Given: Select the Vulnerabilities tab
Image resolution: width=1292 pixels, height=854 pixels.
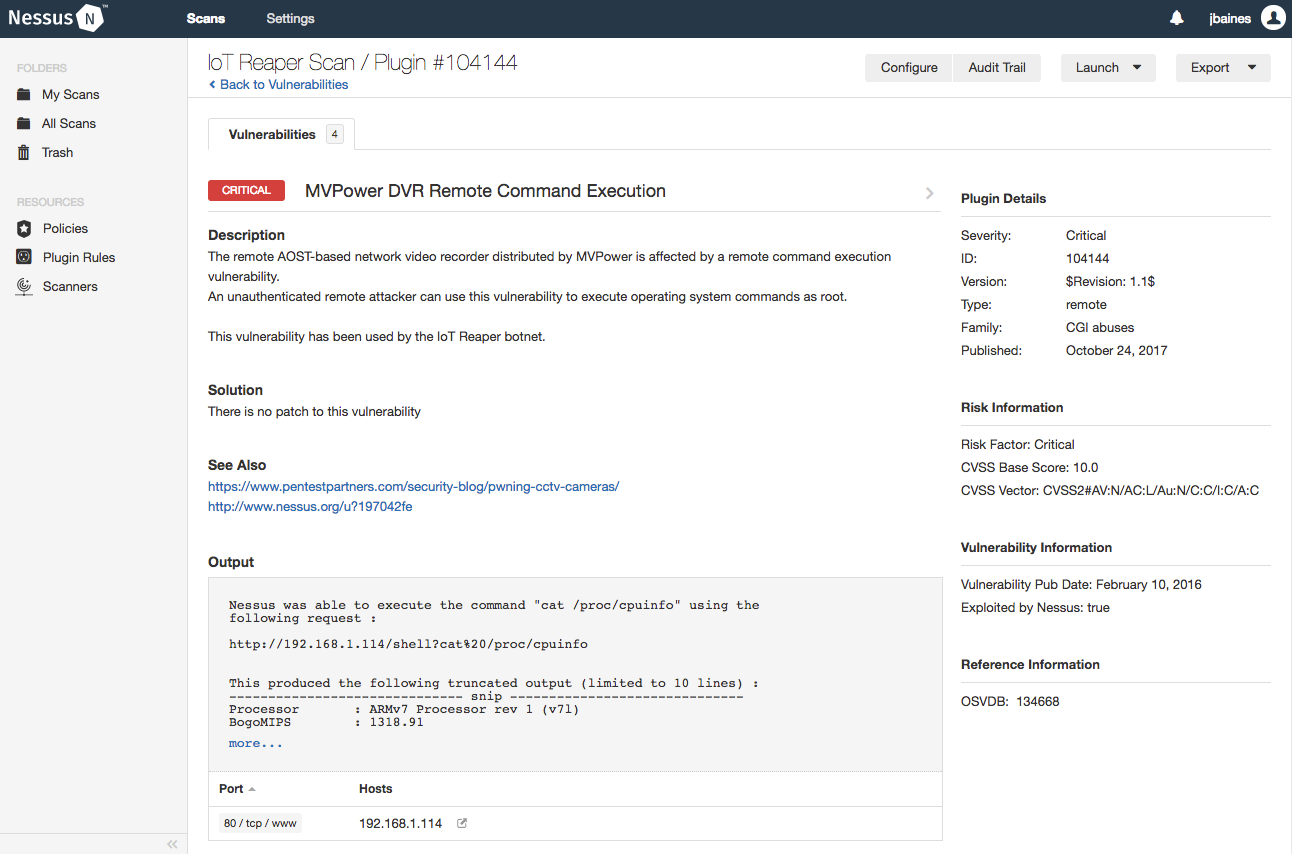Looking at the screenshot, I should pos(281,134).
